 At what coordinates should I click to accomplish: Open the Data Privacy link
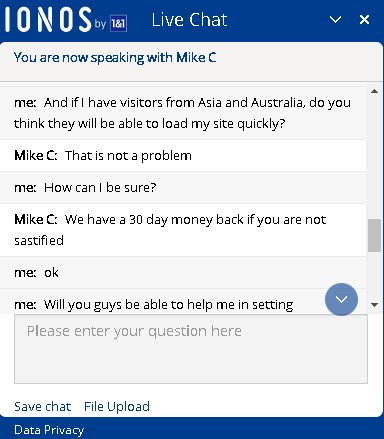point(49,430)
